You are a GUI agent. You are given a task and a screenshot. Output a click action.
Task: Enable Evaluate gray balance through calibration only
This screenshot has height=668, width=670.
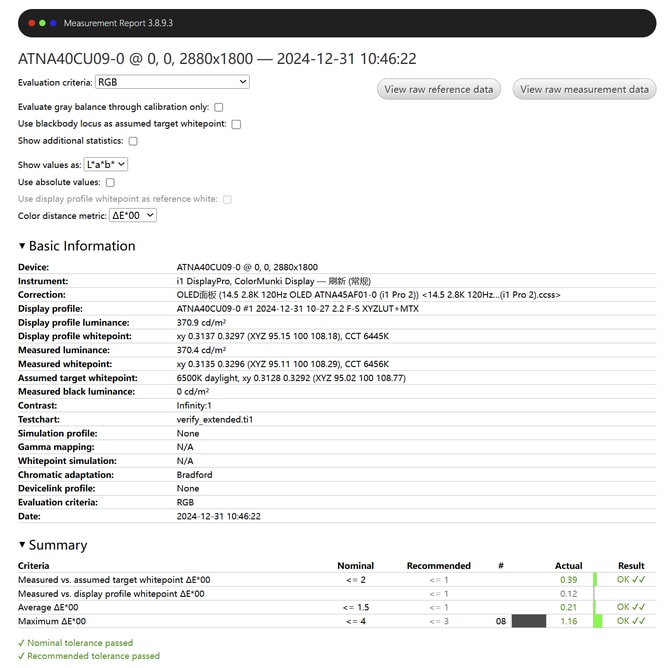[219, 107]
